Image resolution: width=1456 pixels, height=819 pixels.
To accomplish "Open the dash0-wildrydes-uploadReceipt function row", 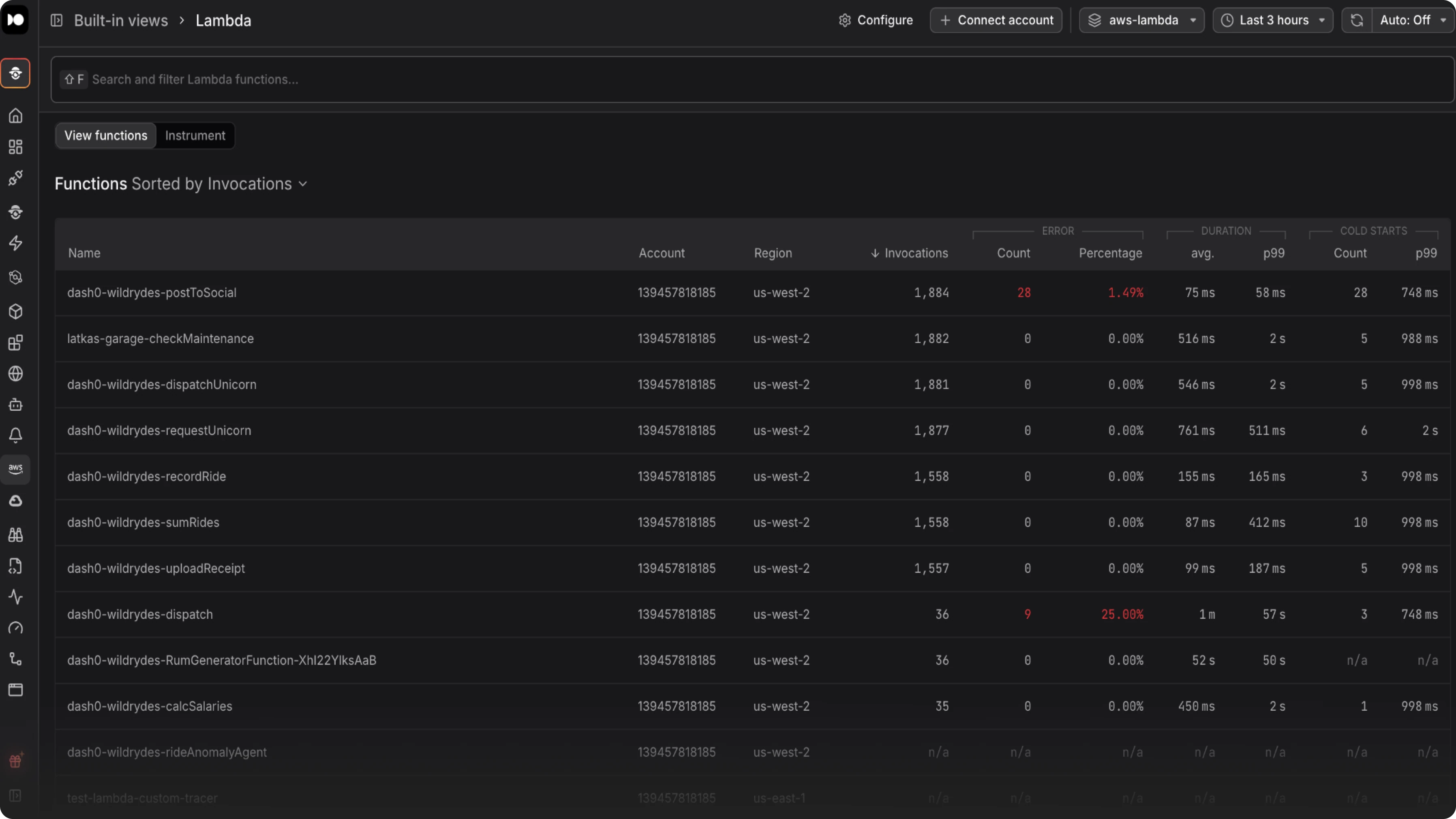I will [x=752, y=568].
